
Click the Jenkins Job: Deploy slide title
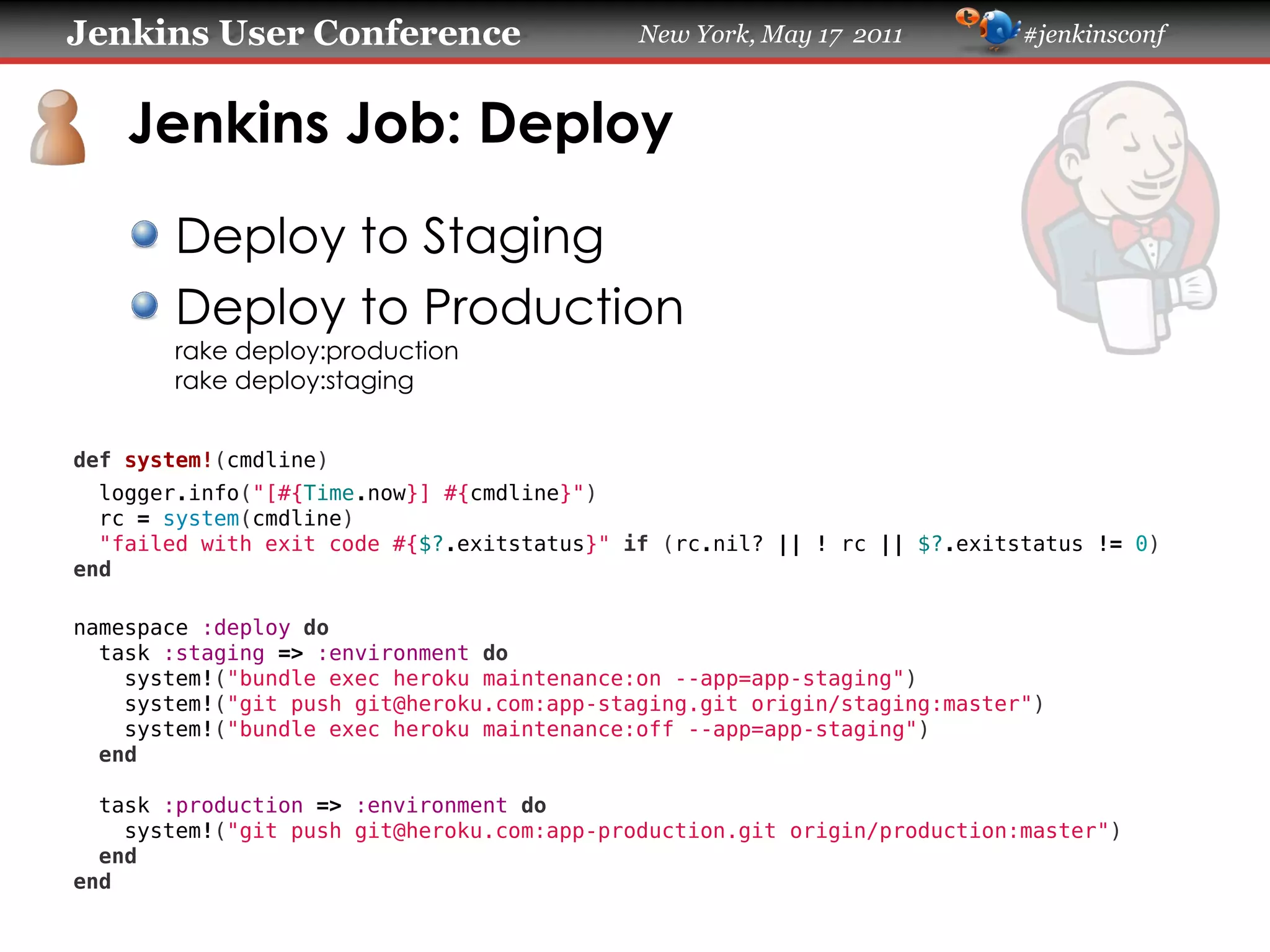pyautogui.click(x=400, y=123)
